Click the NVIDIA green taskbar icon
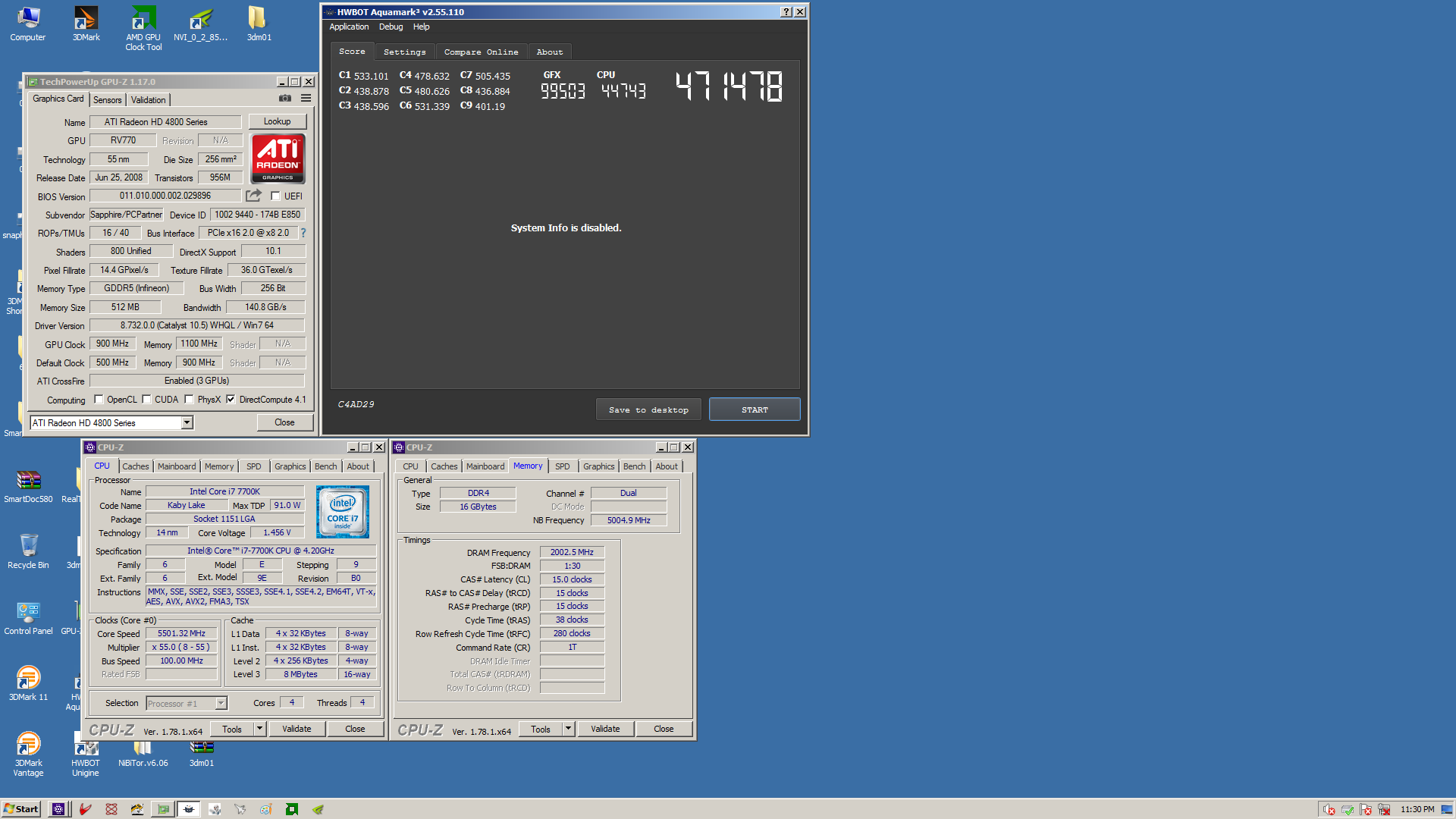This screenshot has height=819, width=1456. 318,809
